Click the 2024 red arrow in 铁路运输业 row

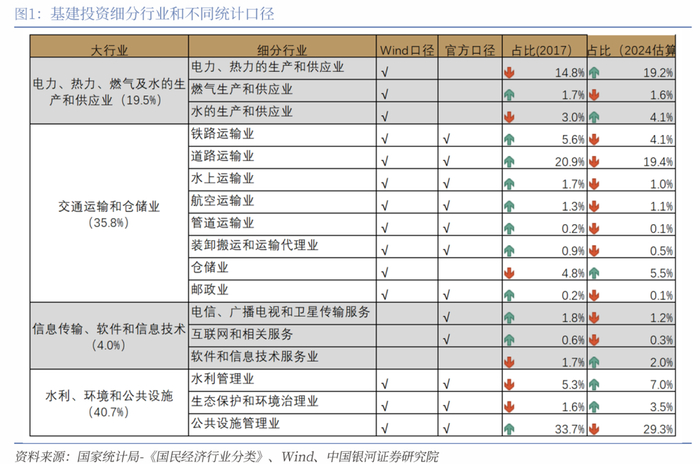pyautogui.click(x=594, y=139)
